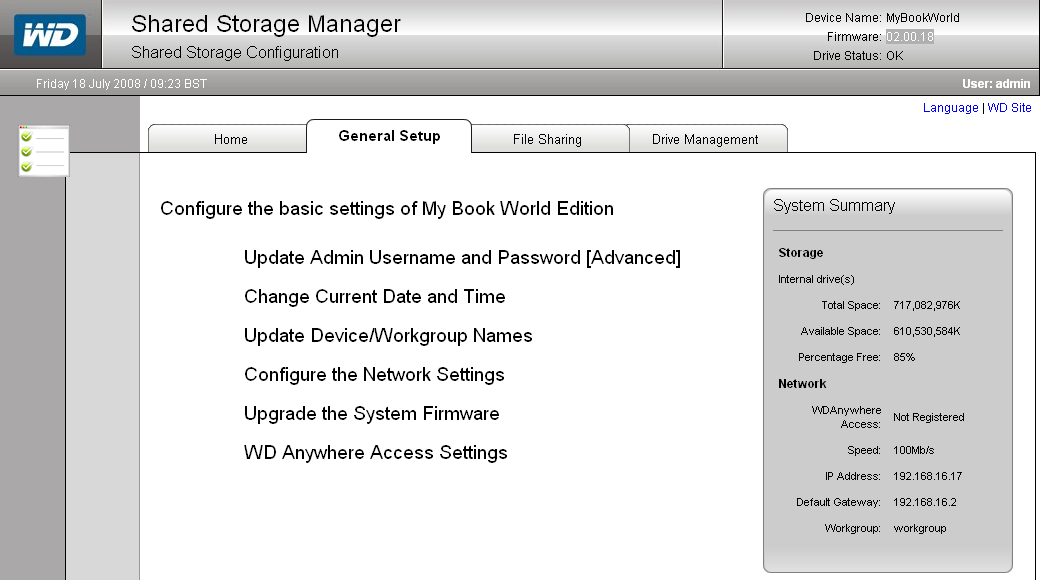
Task: Click the Storage section heading
Action: [x=801, y=252]
